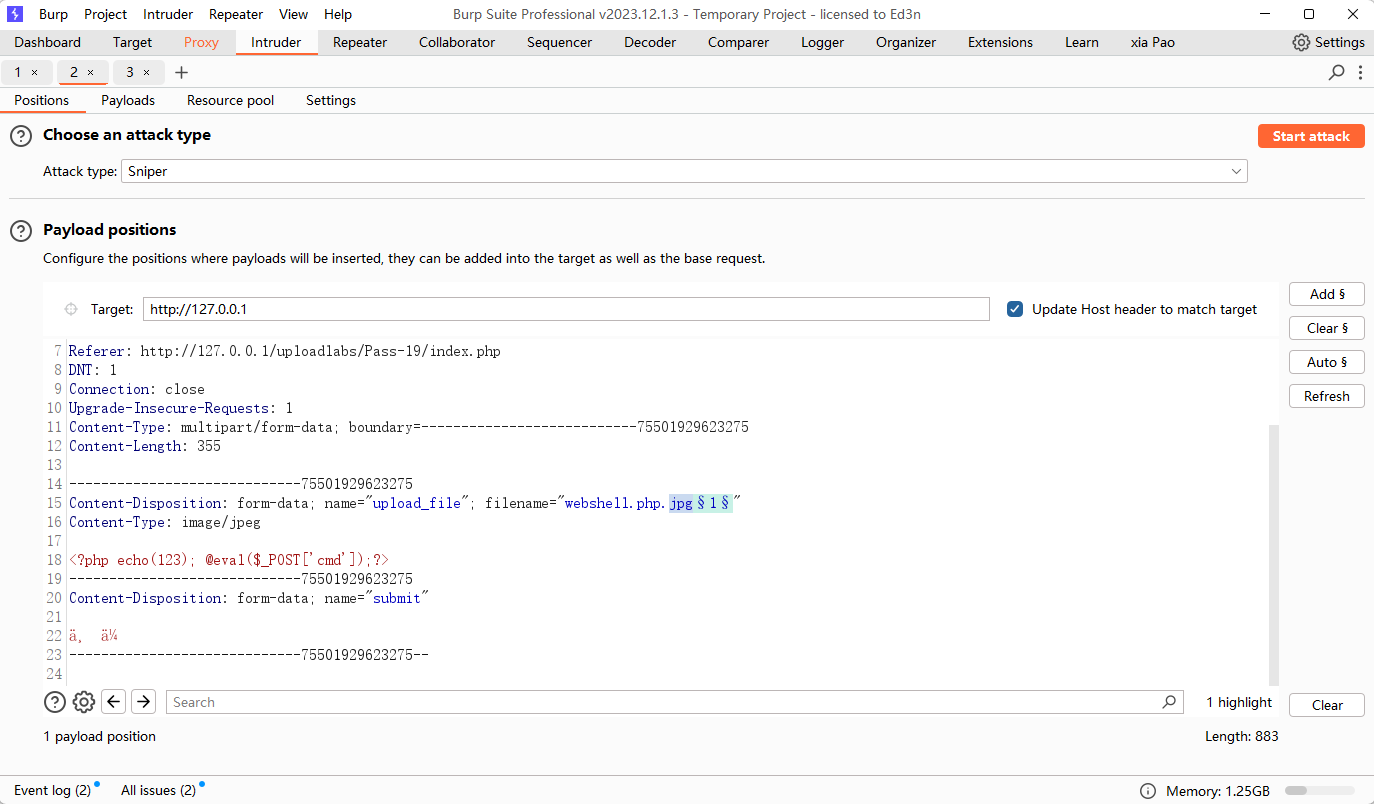Image resolution: width=1374 pixels, height=804 pixels.
Task: Click the Auto § button
Action: [1327, 362]
